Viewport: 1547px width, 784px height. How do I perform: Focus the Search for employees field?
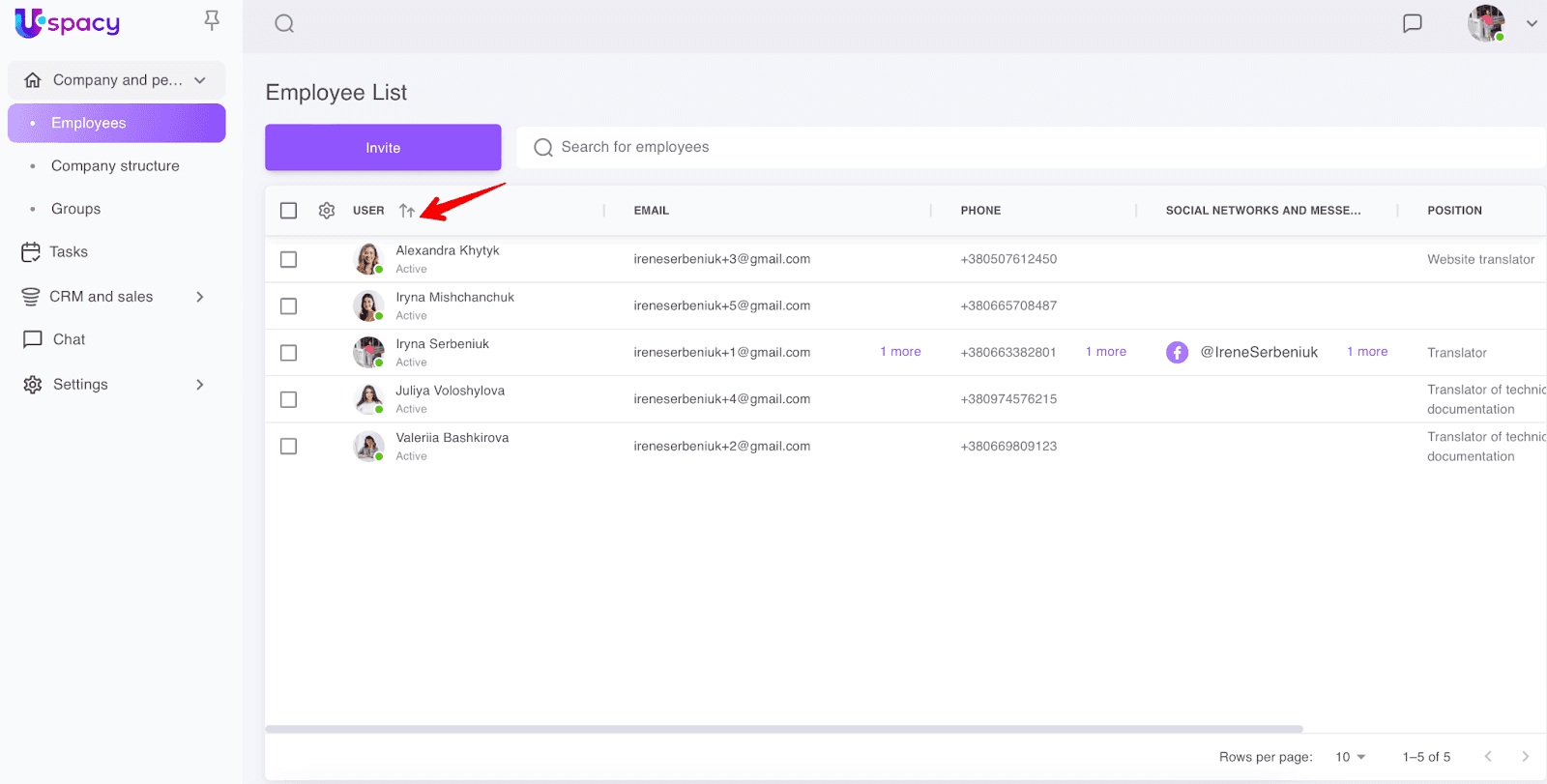click(x=1025, y=147)
